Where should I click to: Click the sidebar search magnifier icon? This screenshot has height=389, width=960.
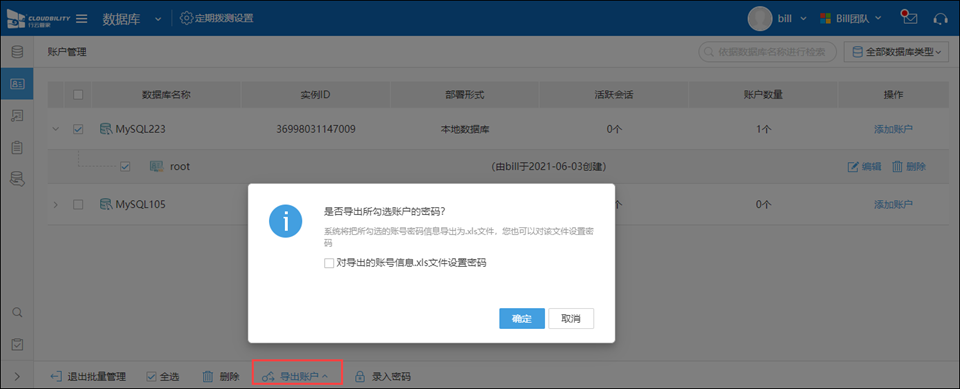17,312
